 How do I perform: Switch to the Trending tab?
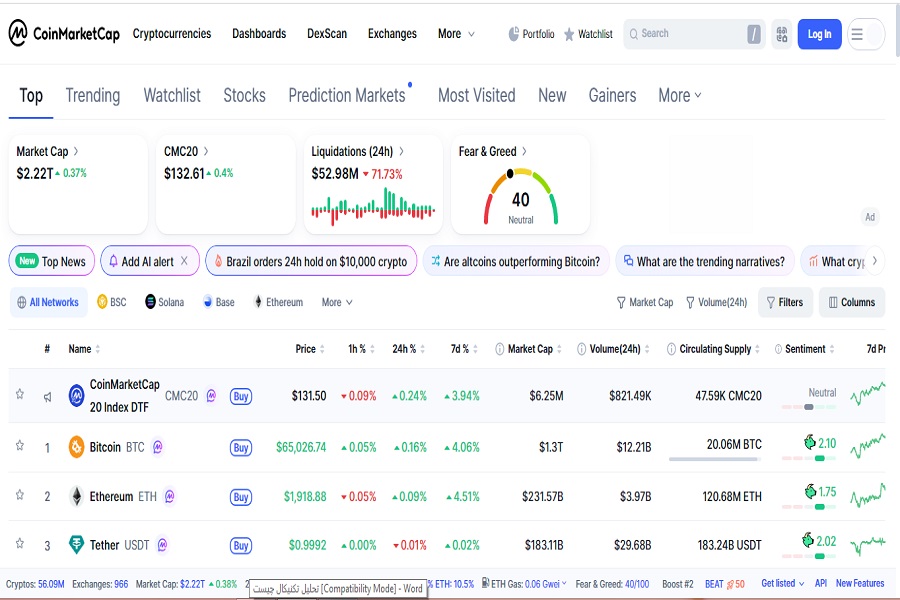(x=92, y=95)
